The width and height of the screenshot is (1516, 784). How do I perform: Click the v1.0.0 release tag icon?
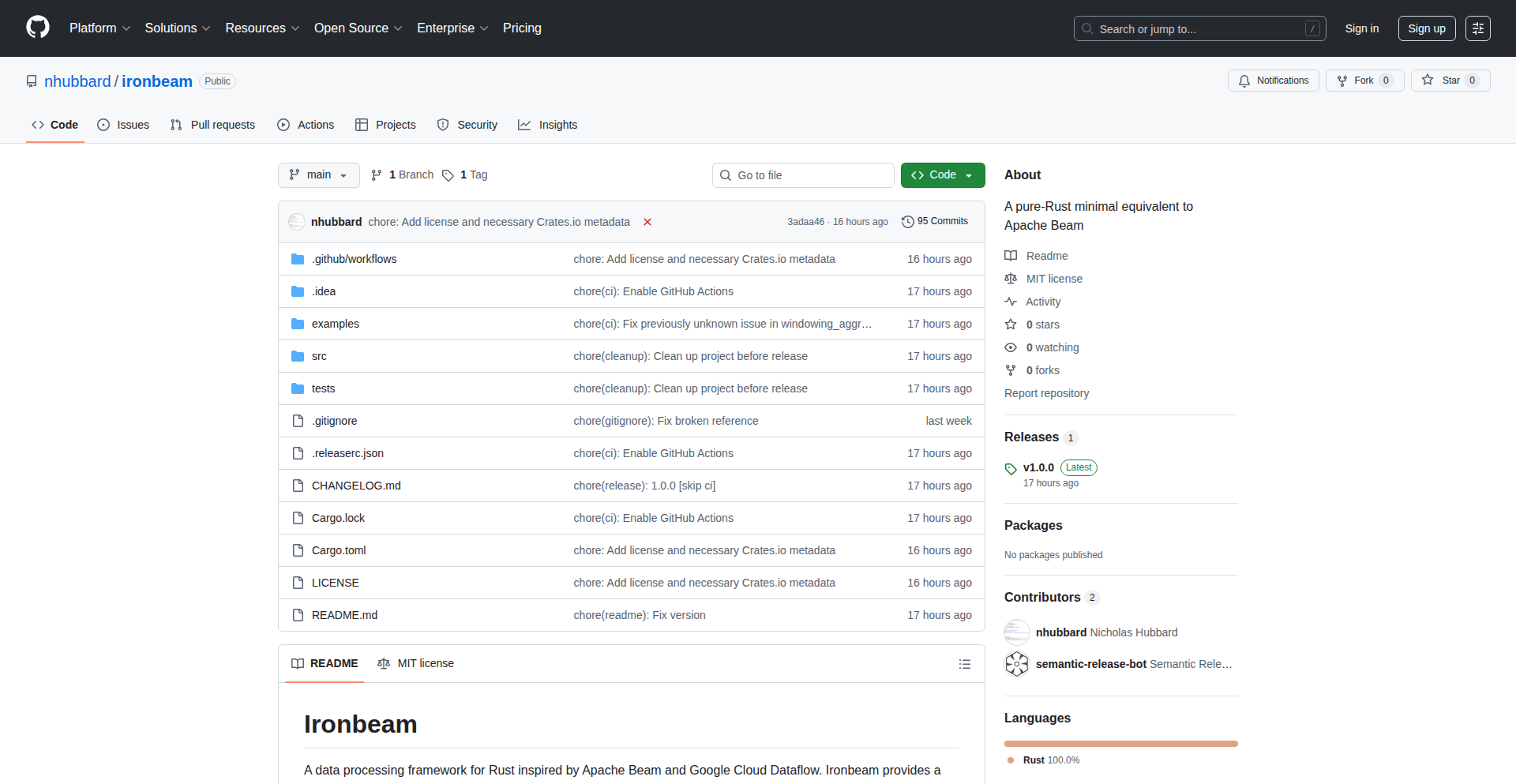1011,469
